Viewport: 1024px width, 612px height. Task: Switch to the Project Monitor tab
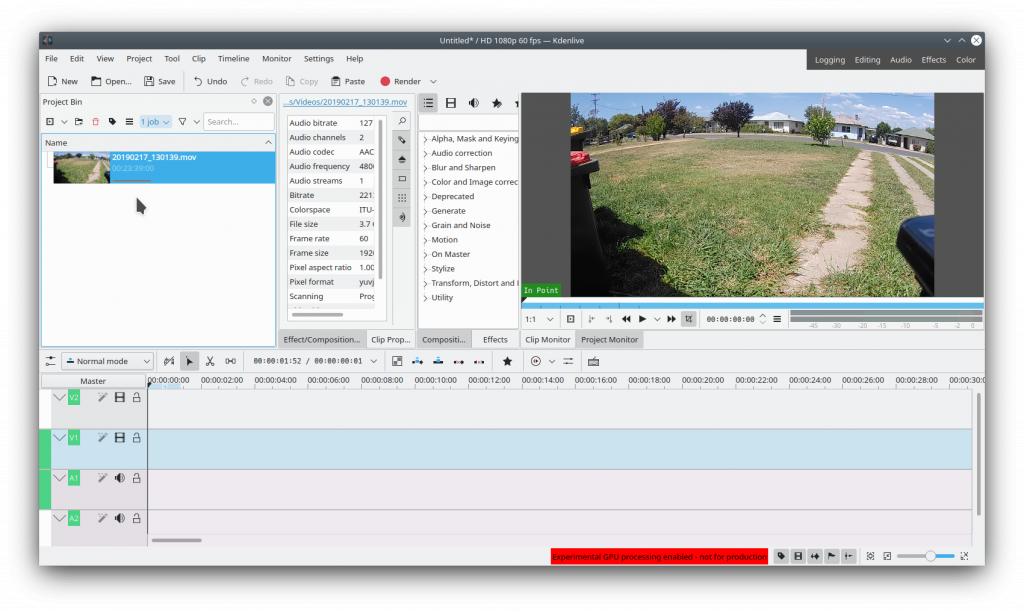click(609, 340)
